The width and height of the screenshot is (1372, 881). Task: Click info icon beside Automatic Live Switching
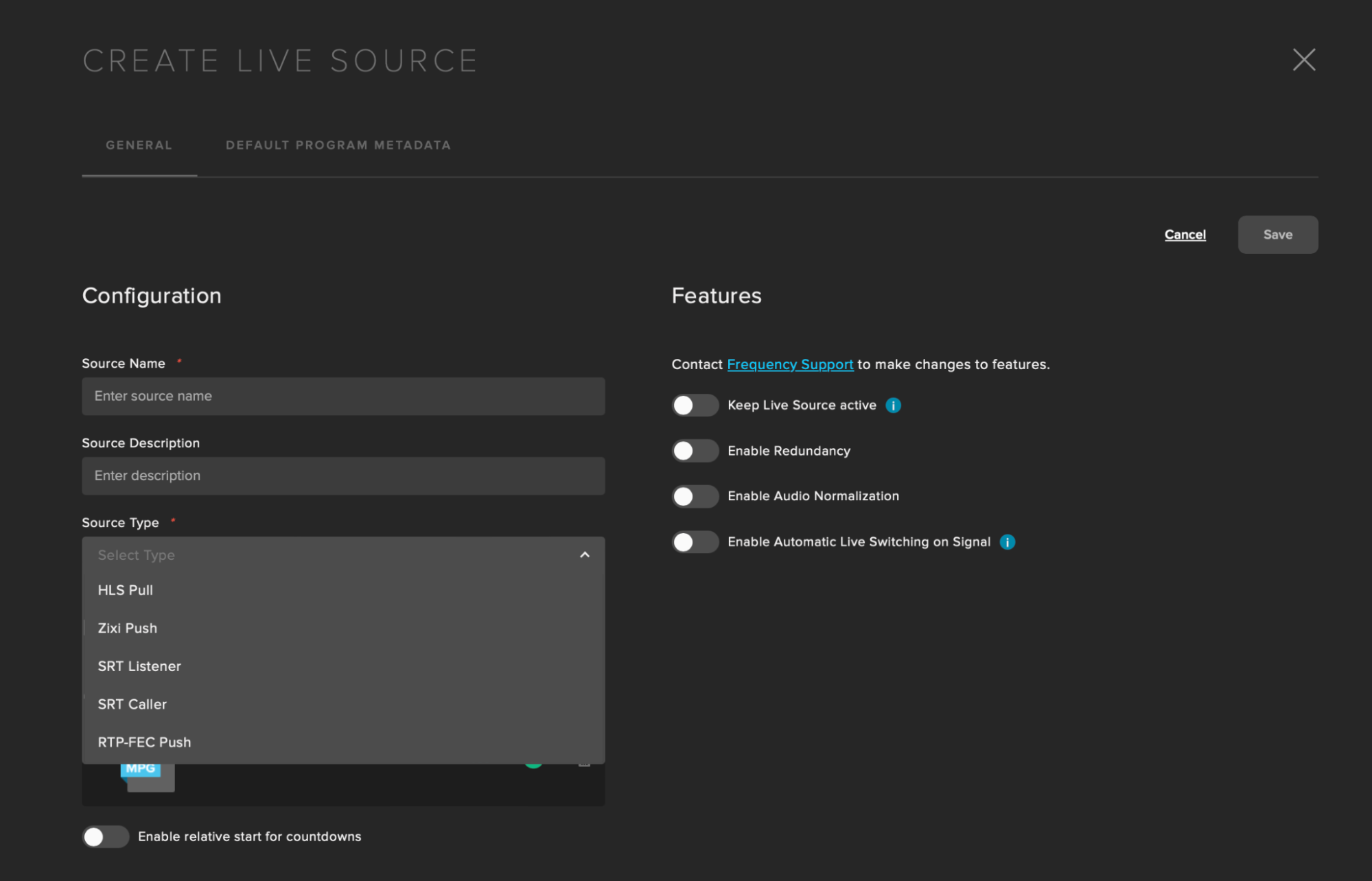pyautogui.click(x=1007, y=542)
